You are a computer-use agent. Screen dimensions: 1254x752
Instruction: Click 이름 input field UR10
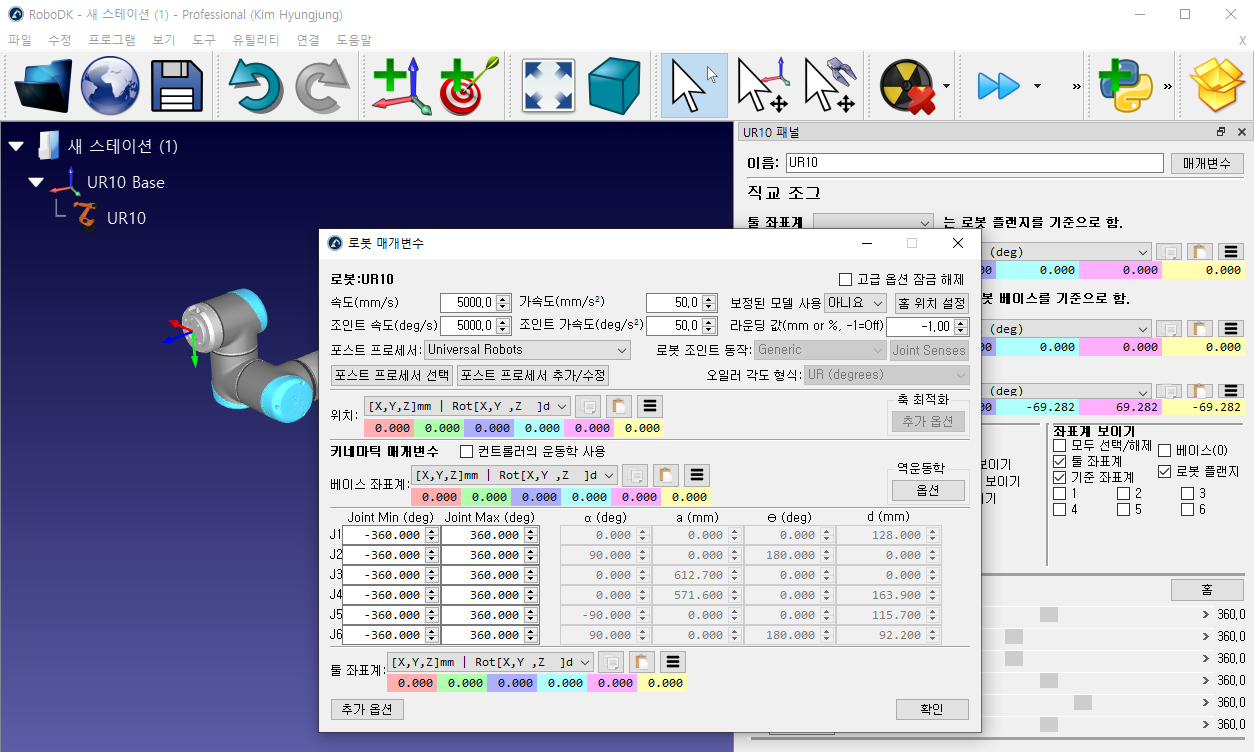tap(975, 163)
